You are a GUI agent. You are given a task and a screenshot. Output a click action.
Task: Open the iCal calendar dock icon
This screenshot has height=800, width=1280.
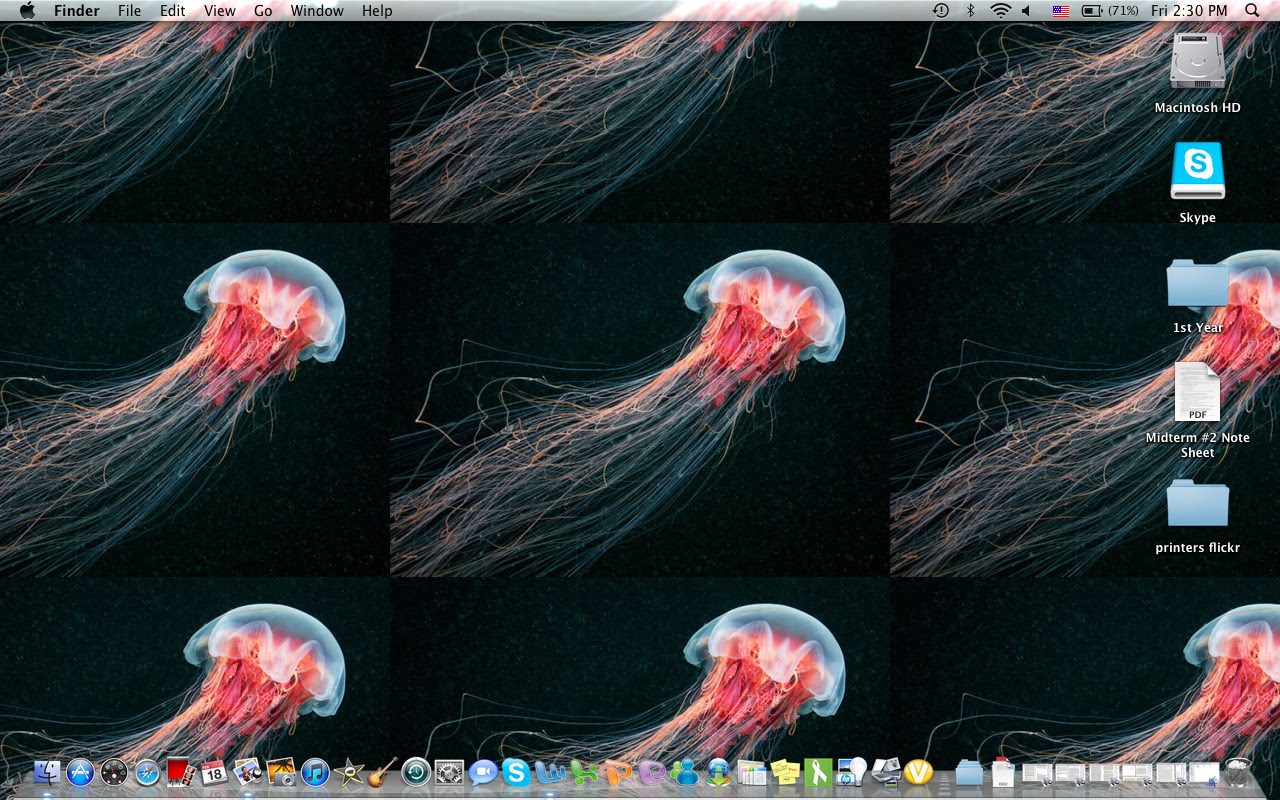click(x=214, y=772)
